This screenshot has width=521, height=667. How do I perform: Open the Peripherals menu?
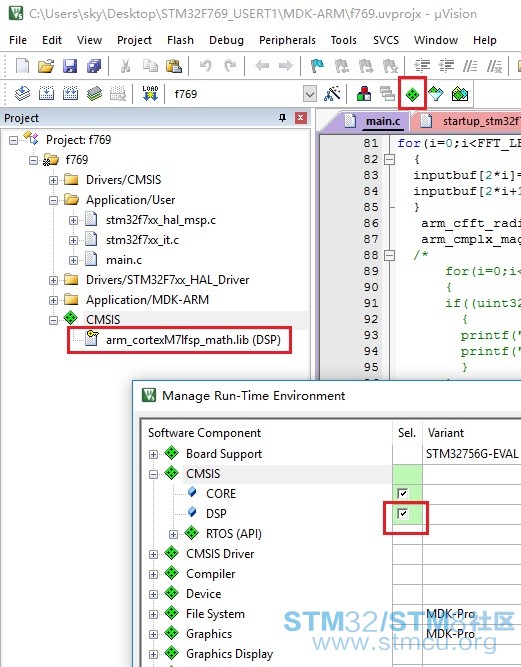click(x=287, y=40)
